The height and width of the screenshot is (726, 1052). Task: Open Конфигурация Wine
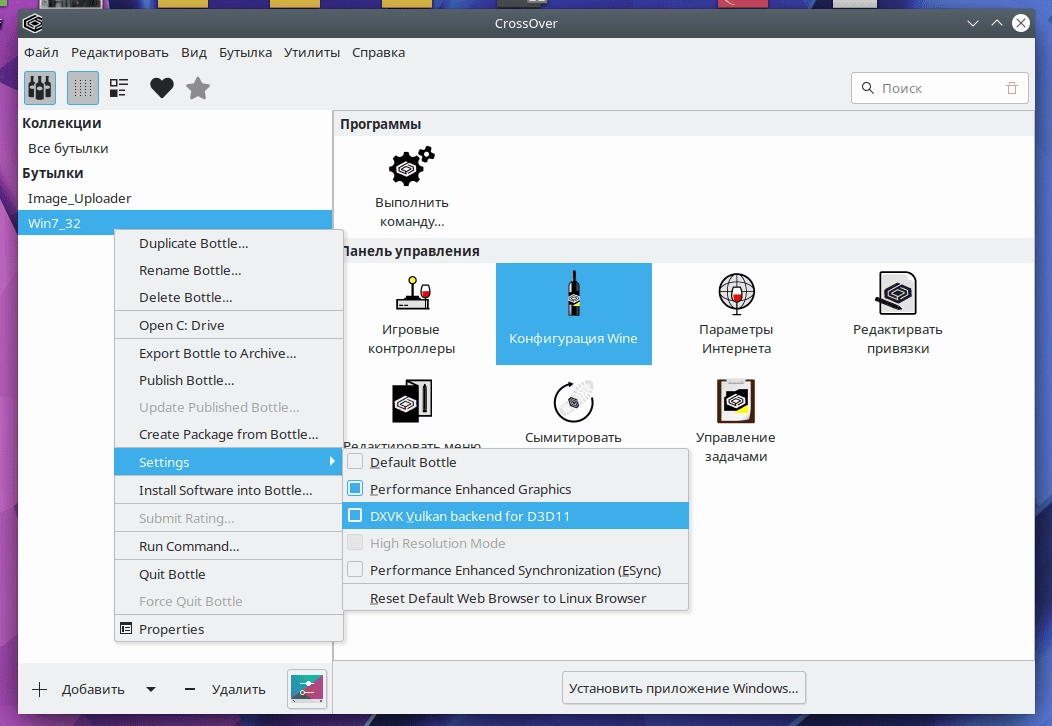[x=574, y=314]
